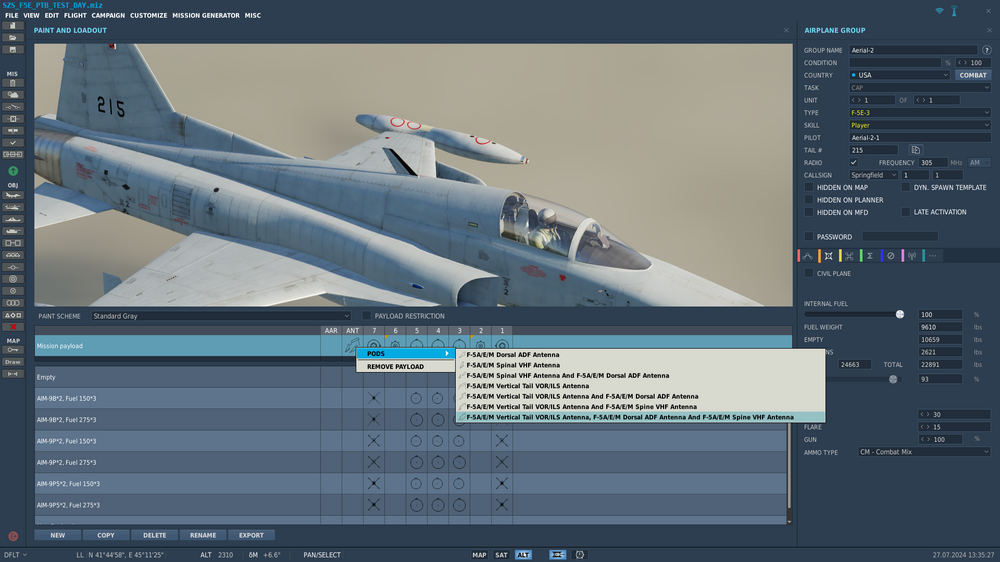This screenshot has height=562, width=1000.
Task: Select the ship group placement tool
Action: click(12, 219)
